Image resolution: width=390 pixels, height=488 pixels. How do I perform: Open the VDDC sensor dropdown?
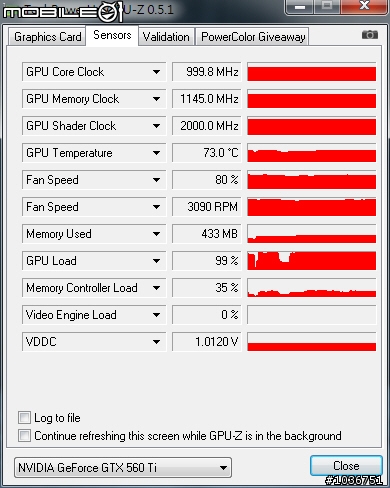click(x=156, y=342)
